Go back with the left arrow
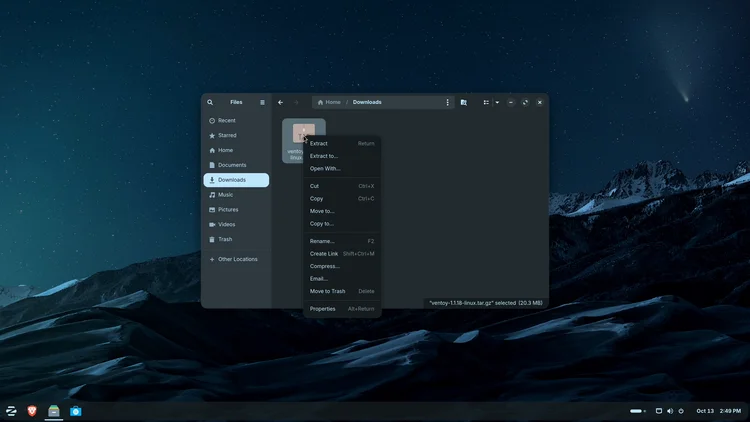Screen dimensions: 750x422 click(x=281, y=102)
